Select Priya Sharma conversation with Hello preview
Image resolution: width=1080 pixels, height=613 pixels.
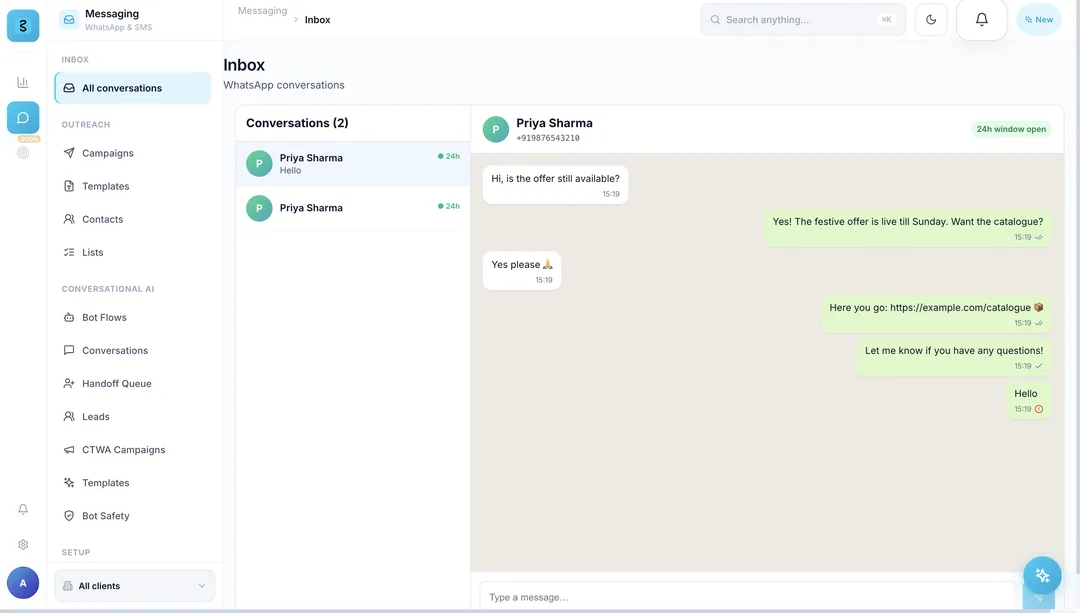coord(353,164)
